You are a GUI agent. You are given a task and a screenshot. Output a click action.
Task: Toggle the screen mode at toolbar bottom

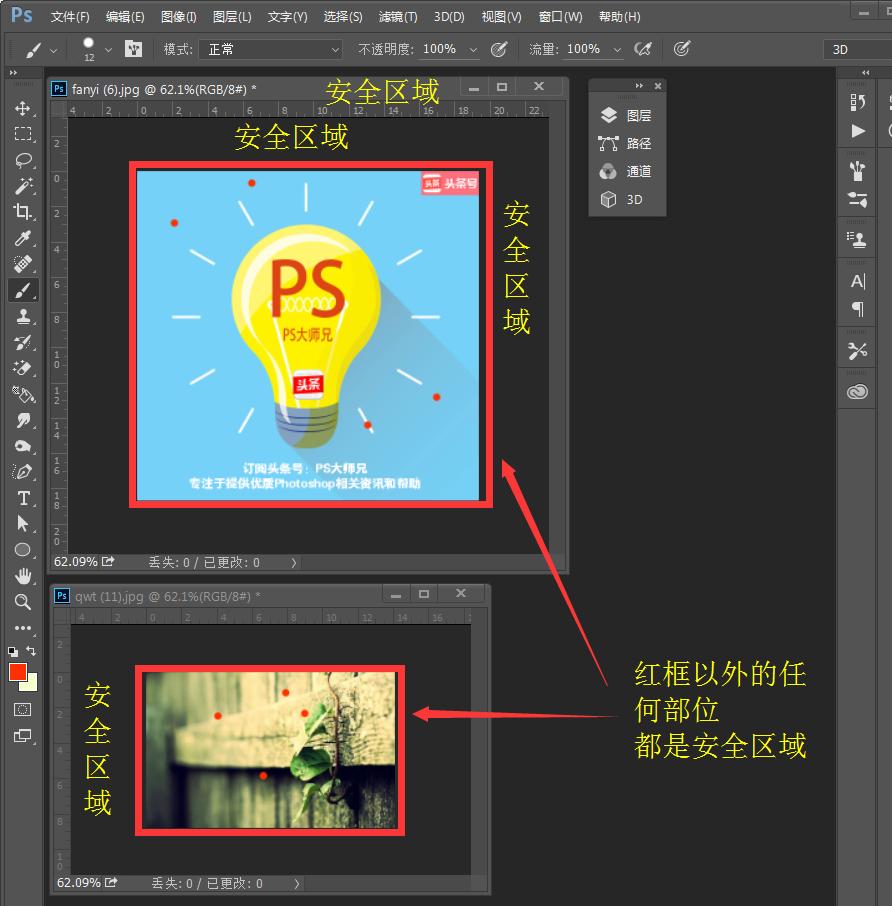tap(24, 737)
